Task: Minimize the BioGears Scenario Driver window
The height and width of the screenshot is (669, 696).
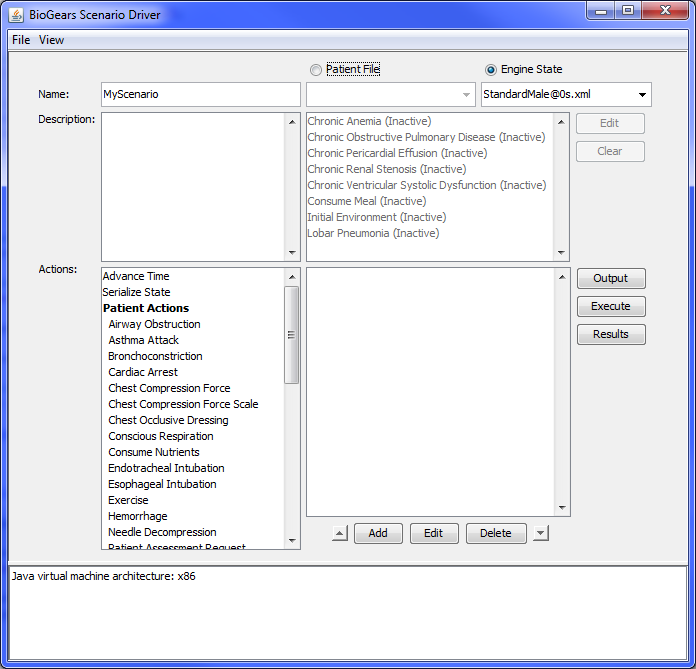Action: point(601,12)
